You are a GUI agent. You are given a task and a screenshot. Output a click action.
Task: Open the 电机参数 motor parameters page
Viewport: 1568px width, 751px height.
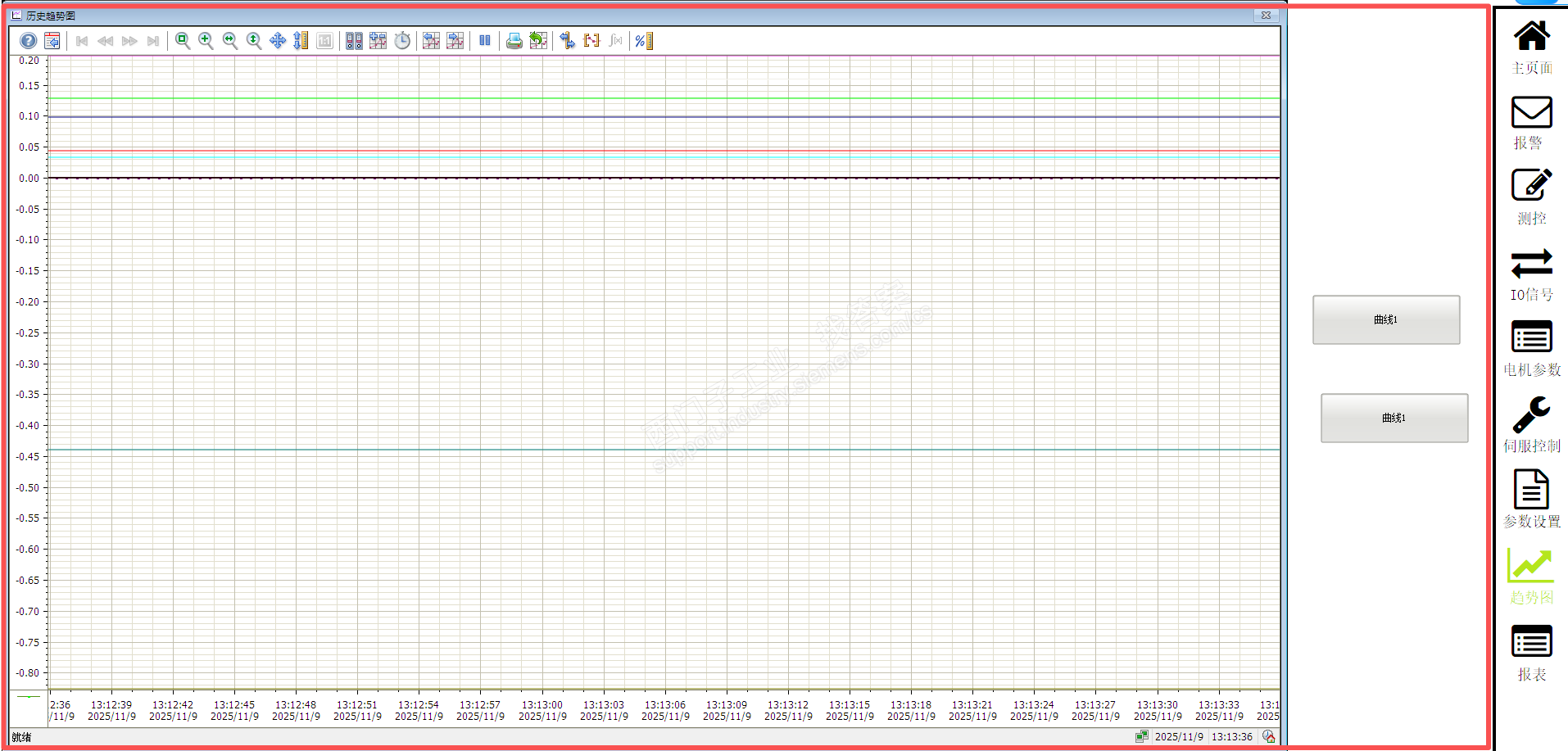point(1532,349)
